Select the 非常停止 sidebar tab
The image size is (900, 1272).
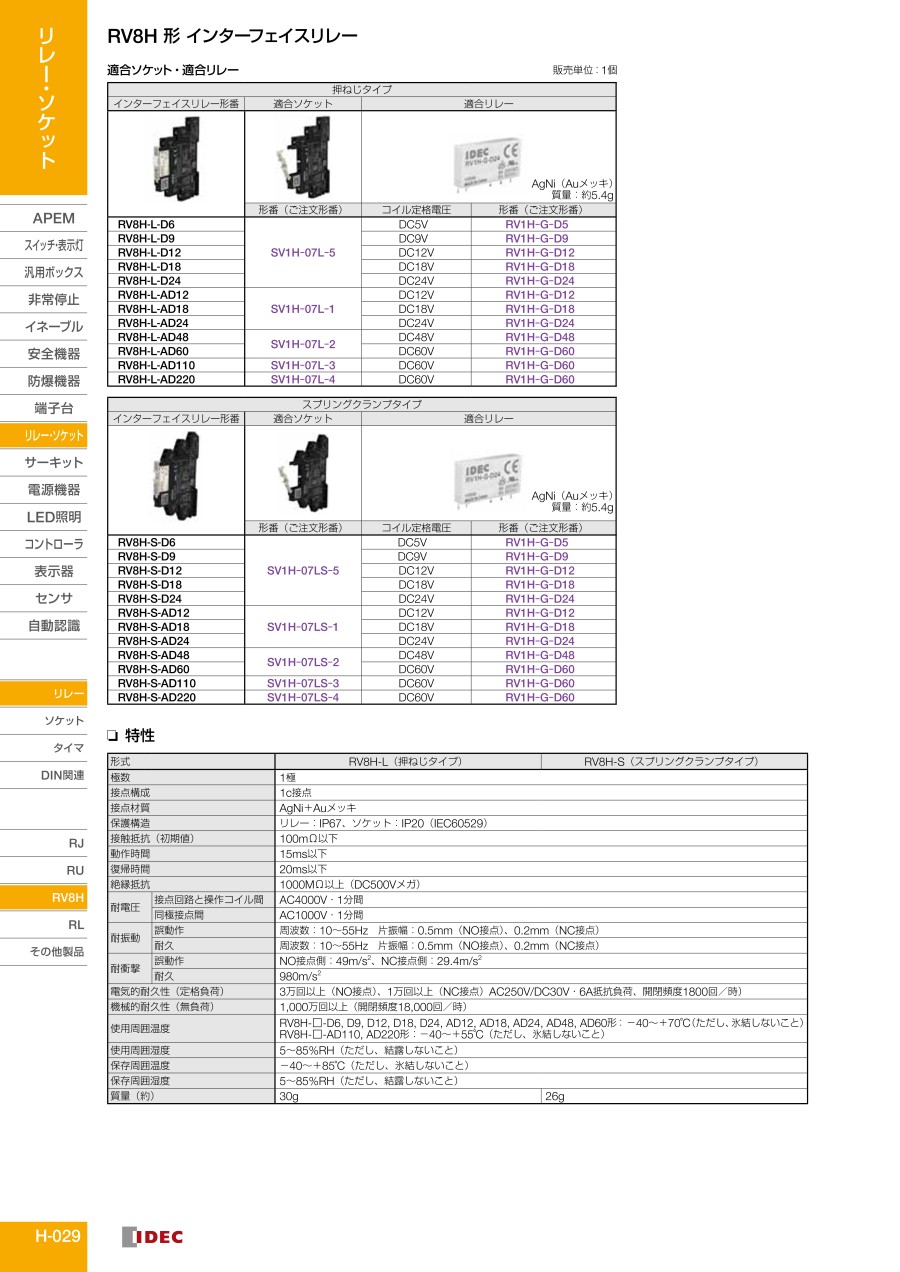(x=53, y=299)
